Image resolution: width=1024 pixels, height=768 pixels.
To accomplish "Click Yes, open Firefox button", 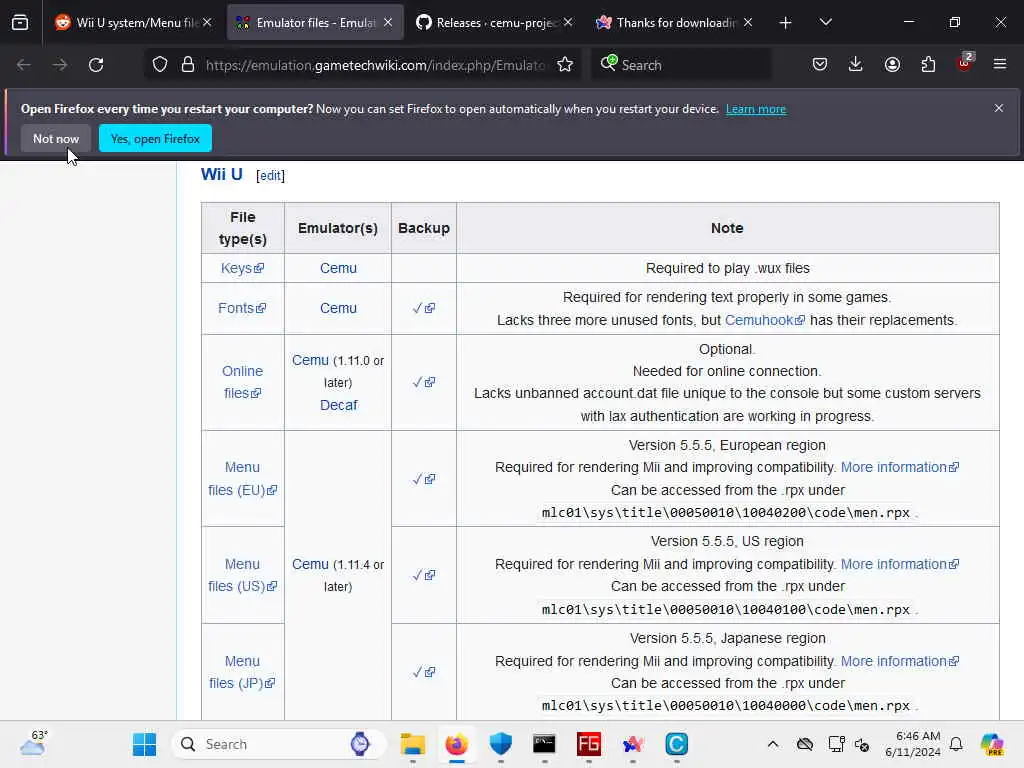I will tap(155, 138).
